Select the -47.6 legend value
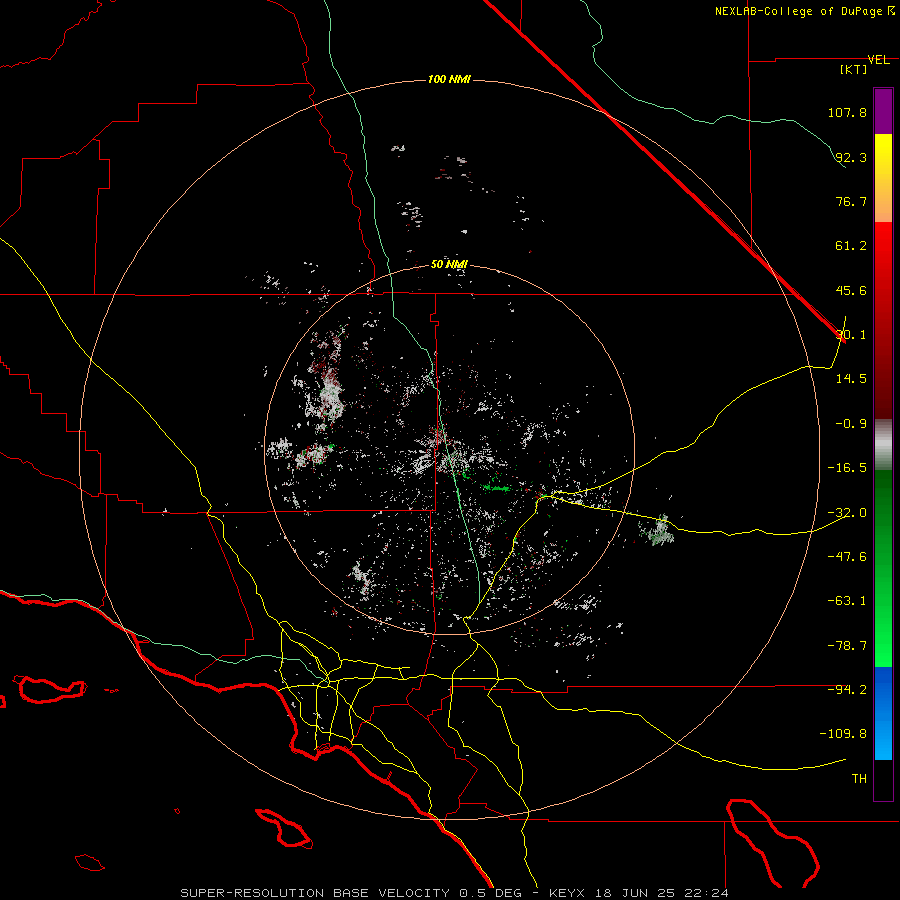Viewport: 900px width, 900px height. [x=847, y=557]
